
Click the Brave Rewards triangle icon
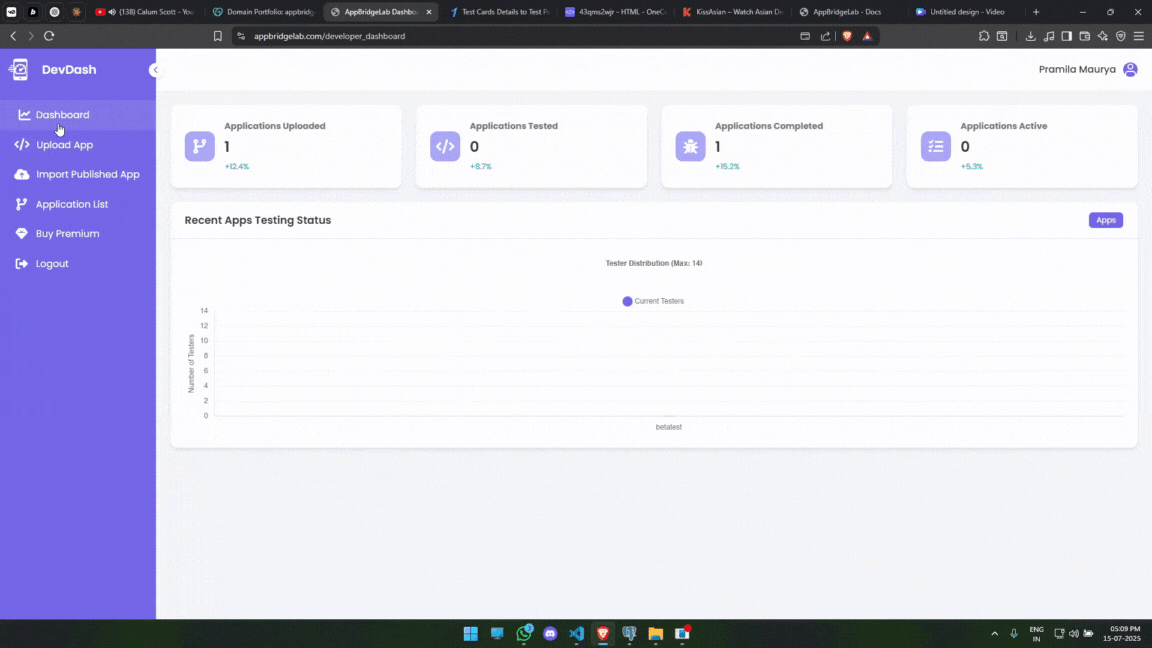868,36
